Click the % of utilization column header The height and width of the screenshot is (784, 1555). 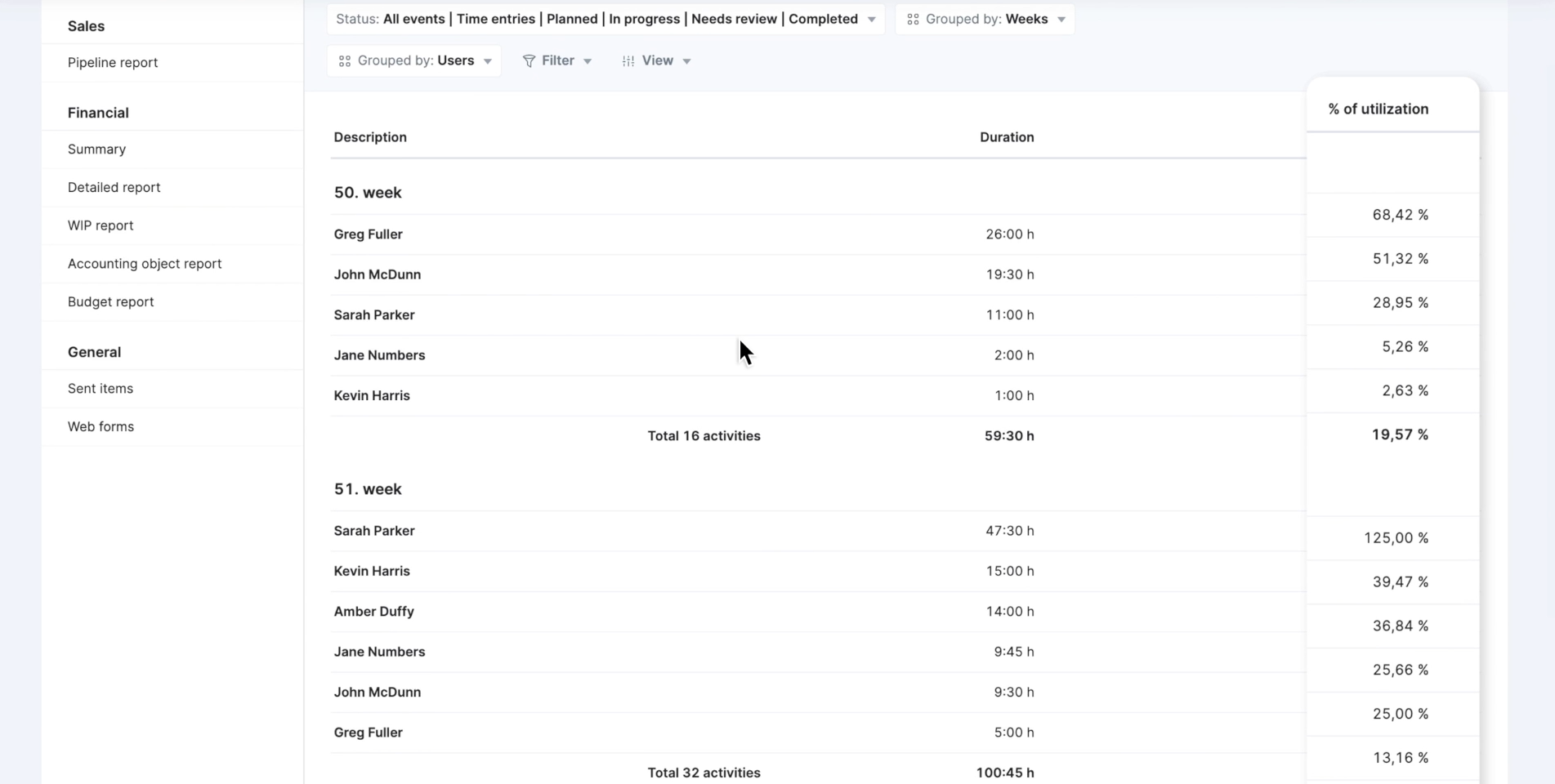tap(1378, 109)
